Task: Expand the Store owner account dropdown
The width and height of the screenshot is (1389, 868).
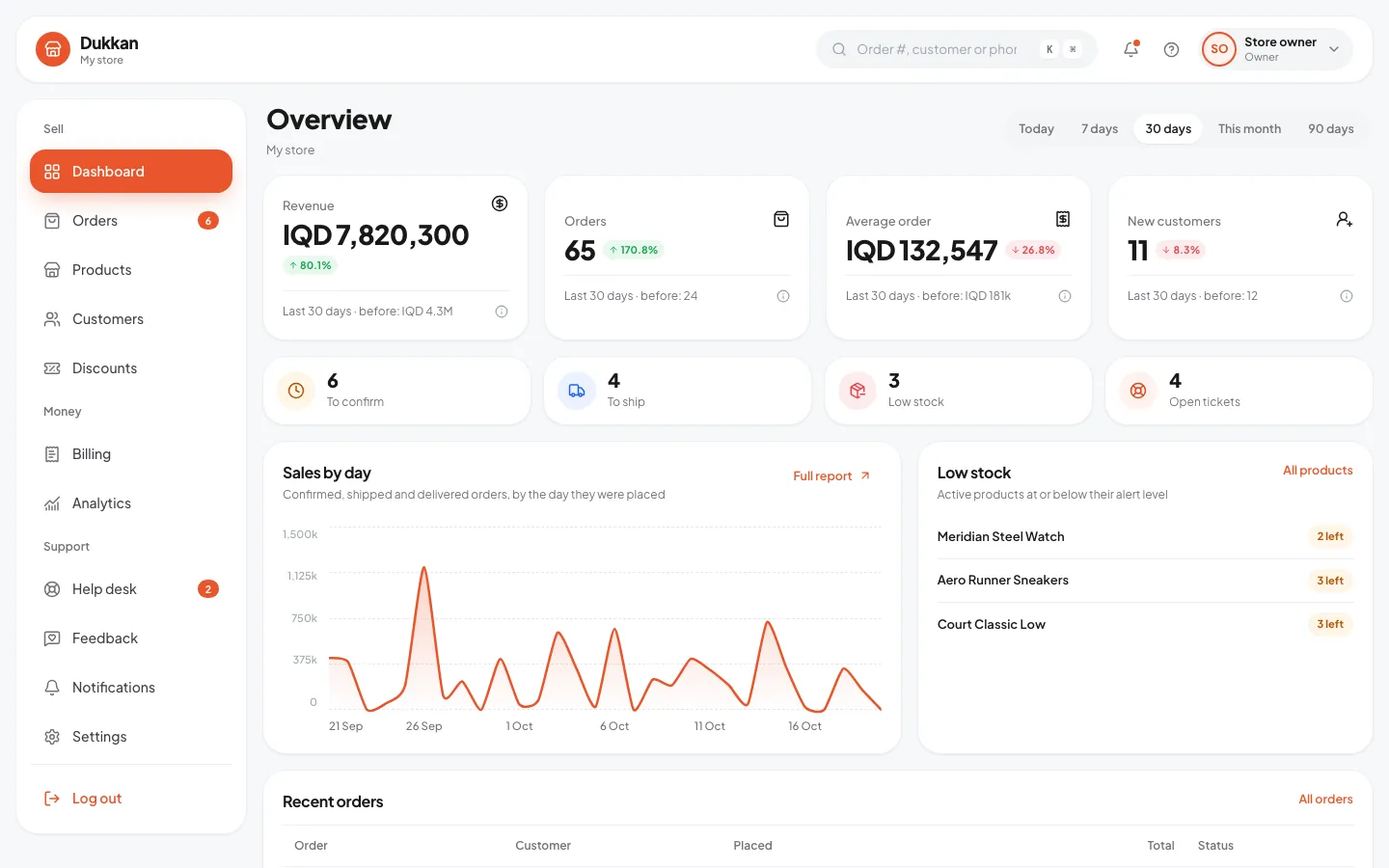Action: point(1276,49)
